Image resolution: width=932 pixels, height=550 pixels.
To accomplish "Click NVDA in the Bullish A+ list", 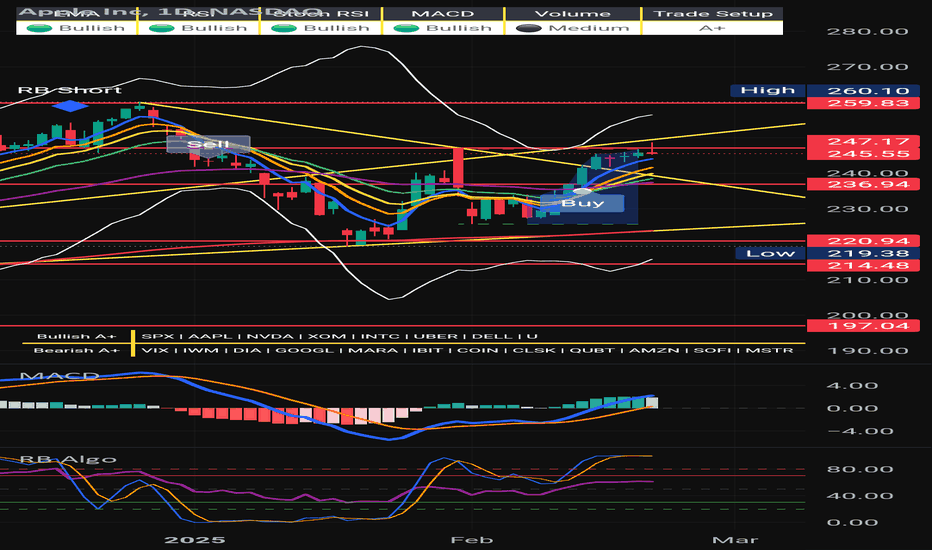I will [270, 336].
